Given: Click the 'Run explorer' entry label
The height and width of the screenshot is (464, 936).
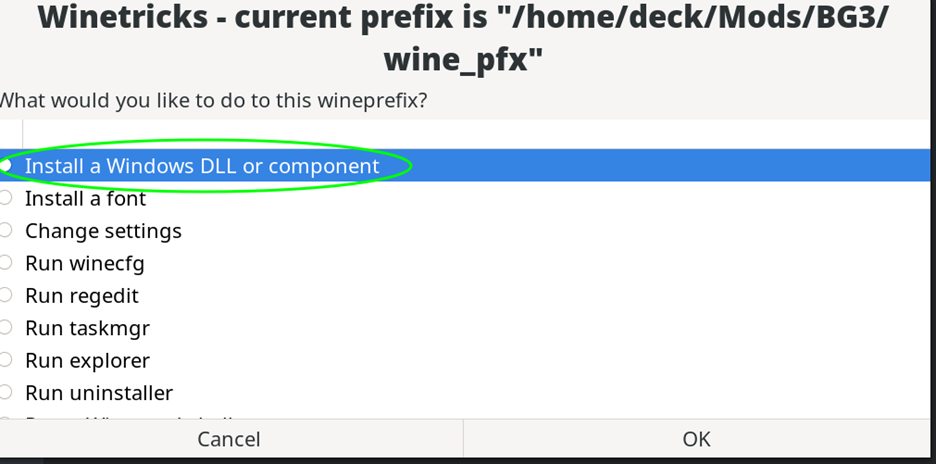Looking at the screenshot, I should [x=87, y=361].
